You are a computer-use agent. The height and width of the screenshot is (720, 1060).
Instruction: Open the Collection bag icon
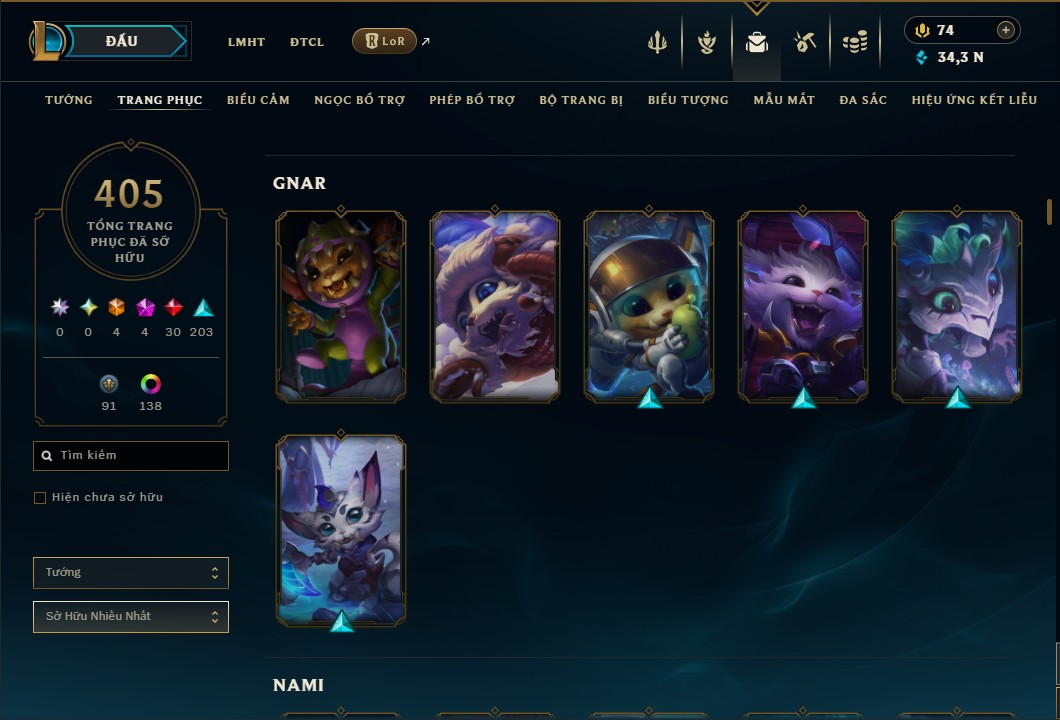[756, 43]
